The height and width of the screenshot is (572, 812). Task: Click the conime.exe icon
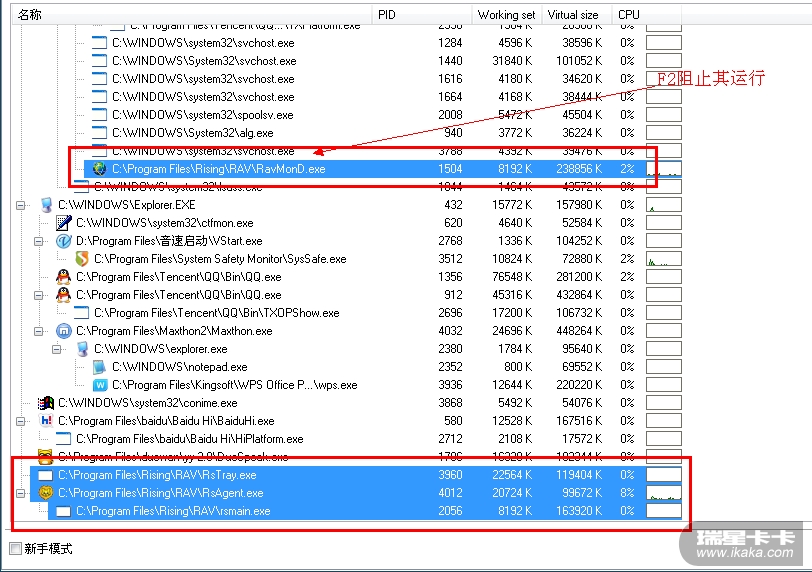tap(46, 403)
